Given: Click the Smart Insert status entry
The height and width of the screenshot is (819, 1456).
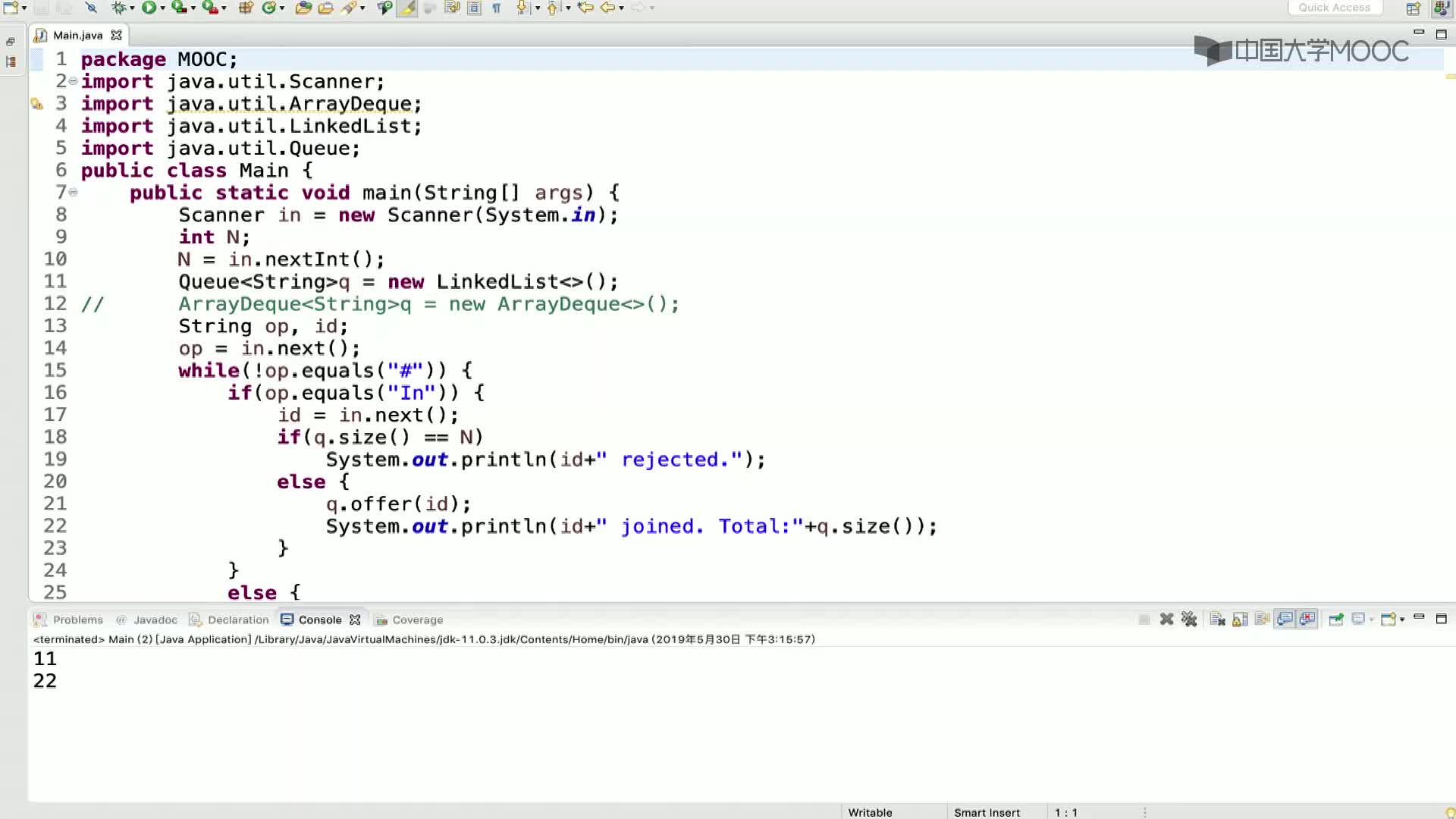Looking at the screenshot, I should [x=987, y=812].
